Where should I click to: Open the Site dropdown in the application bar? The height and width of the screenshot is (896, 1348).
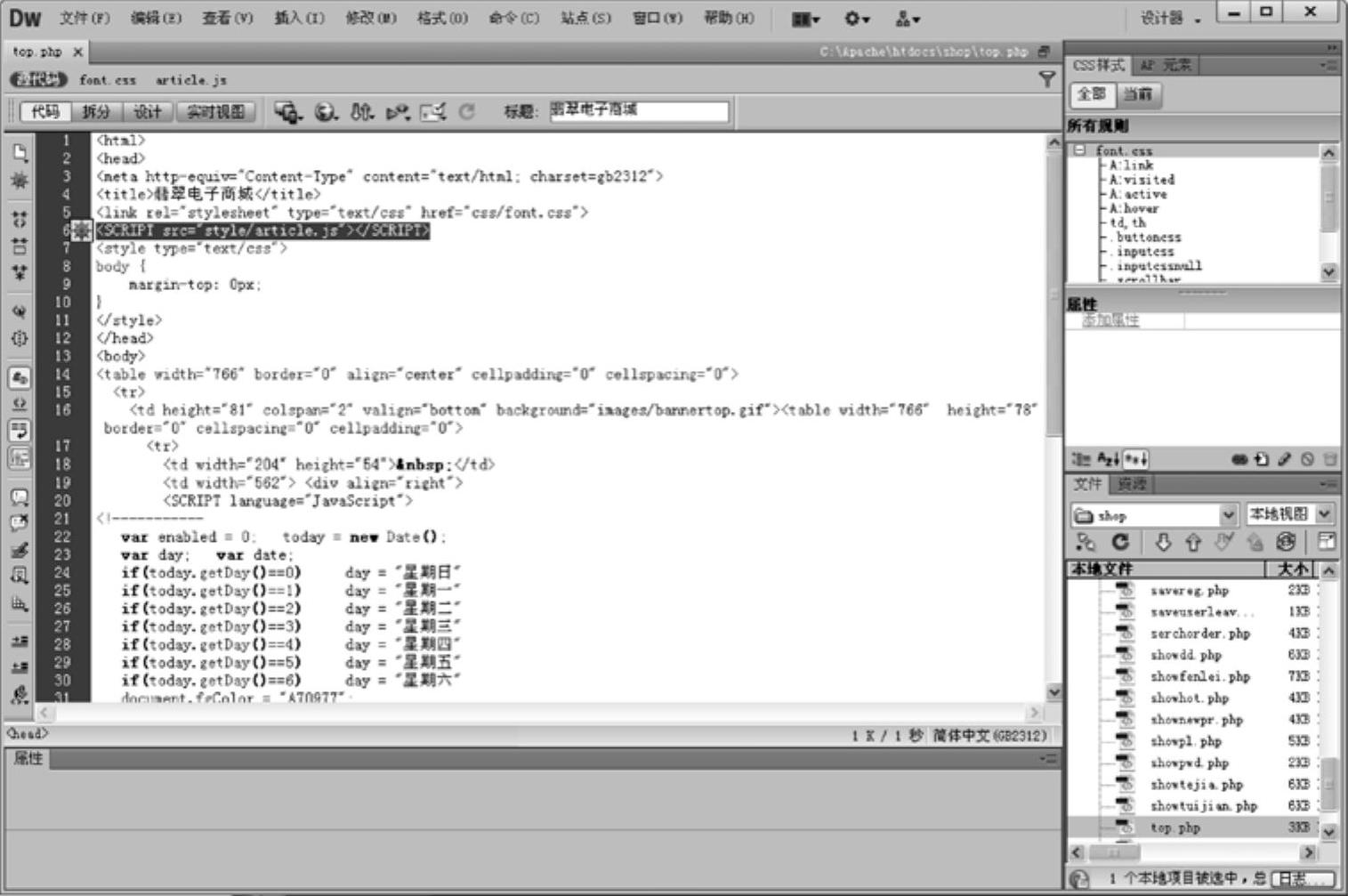908,19
